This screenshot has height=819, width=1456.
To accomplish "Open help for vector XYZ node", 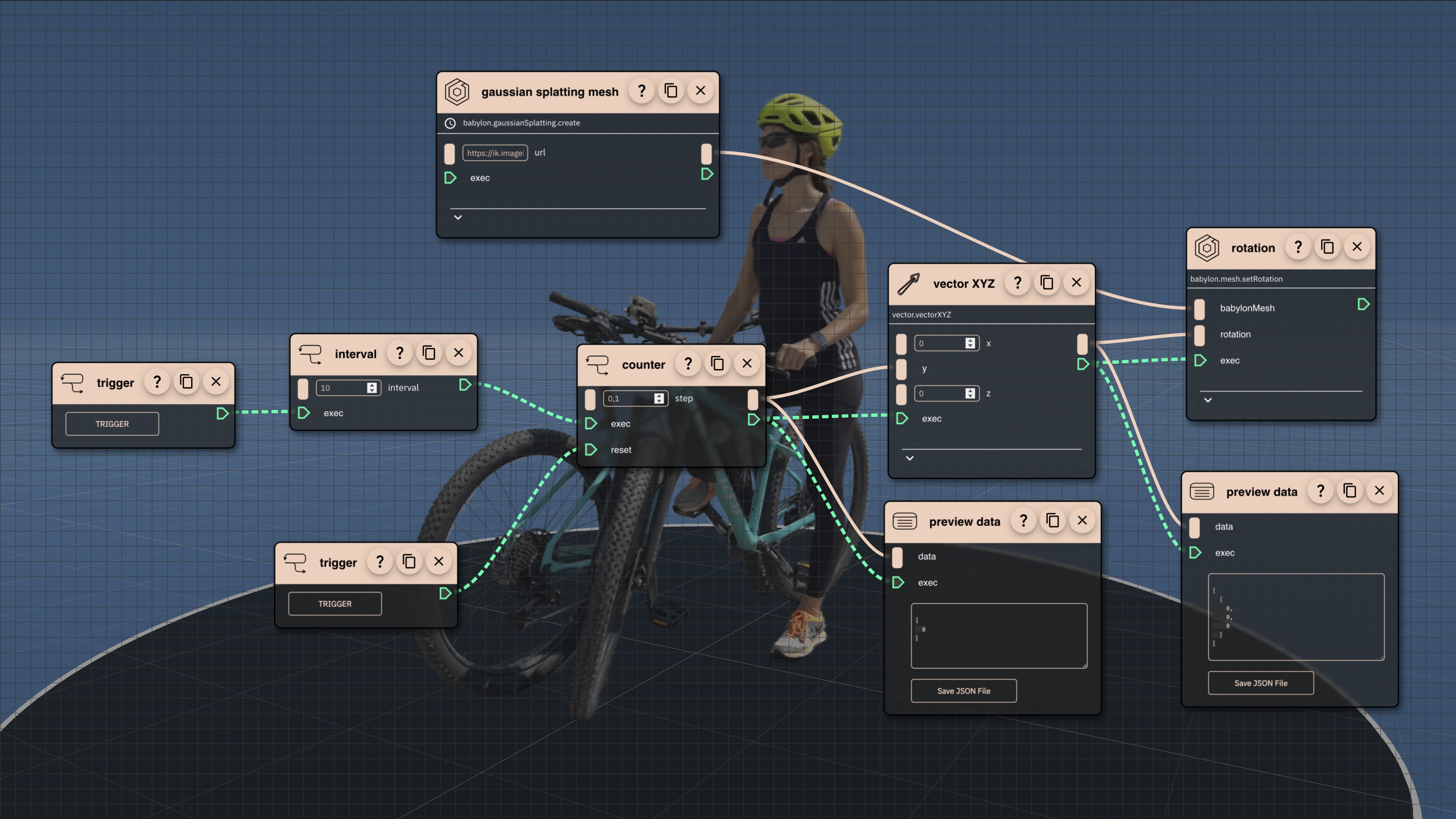I will 1017,283.
